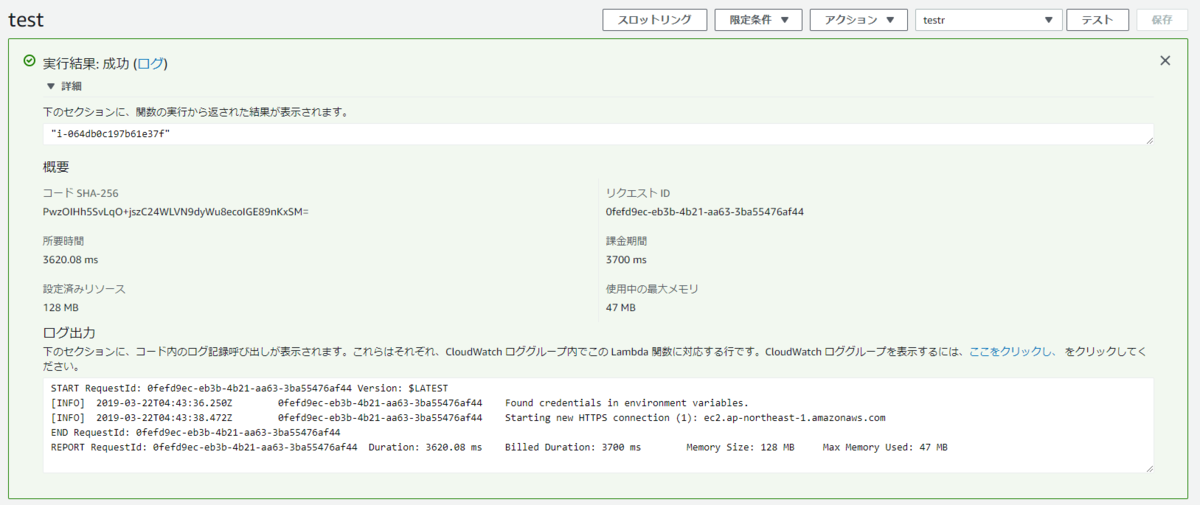This screenshot has width=1200, height=505.
Task: Select the リクエスト ID value text
Action: click(705, 212)
